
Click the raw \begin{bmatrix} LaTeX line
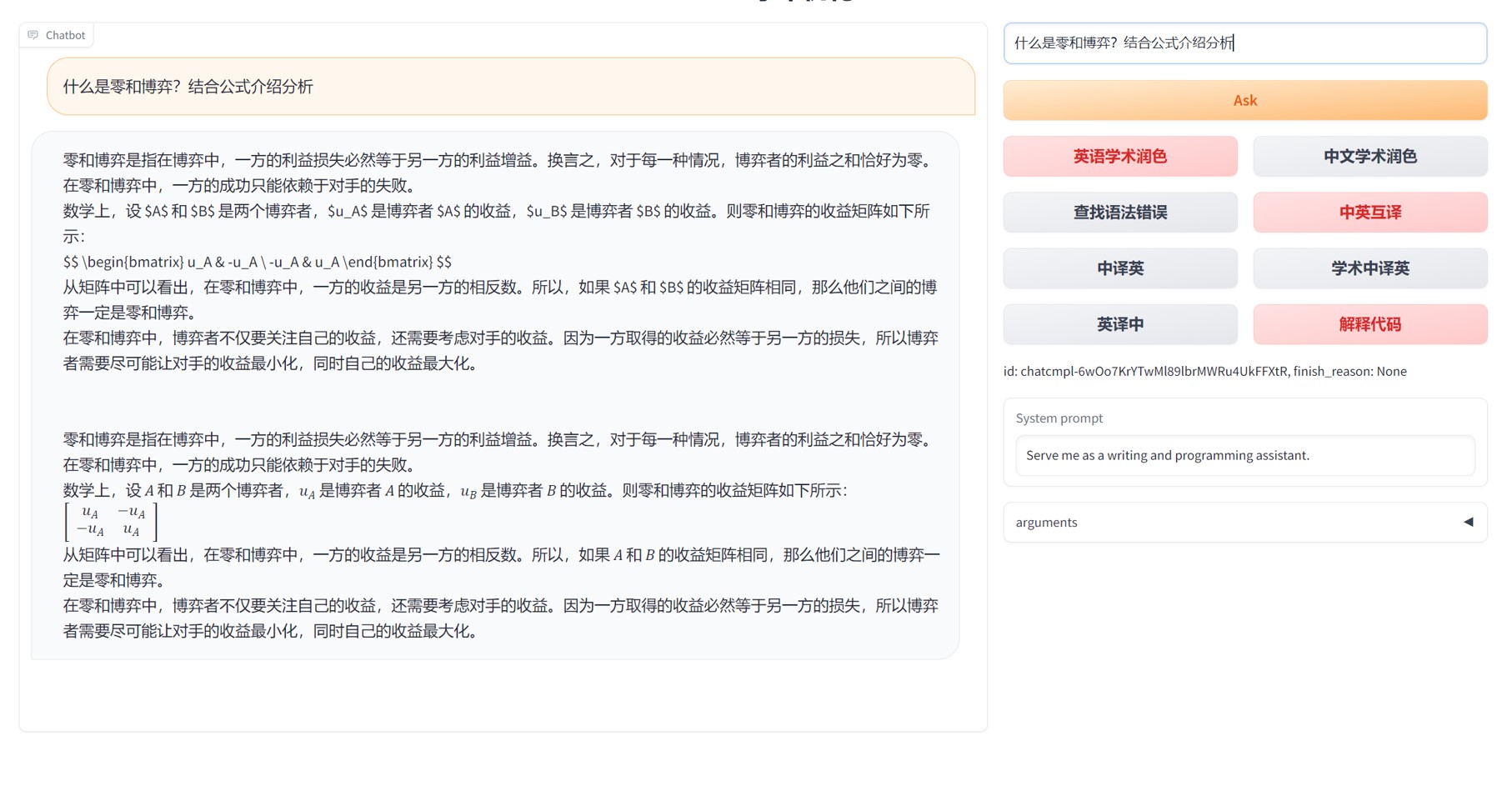pyautogui.click(x=257, y=262)
